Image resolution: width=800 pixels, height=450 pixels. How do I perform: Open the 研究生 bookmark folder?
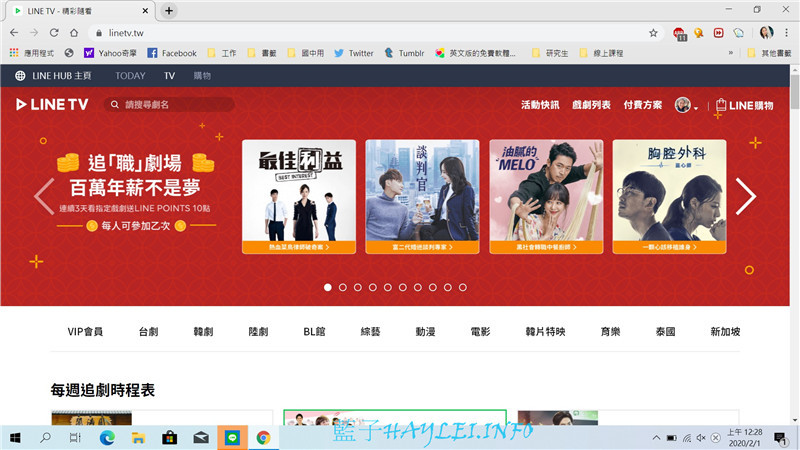pos(550,53)
